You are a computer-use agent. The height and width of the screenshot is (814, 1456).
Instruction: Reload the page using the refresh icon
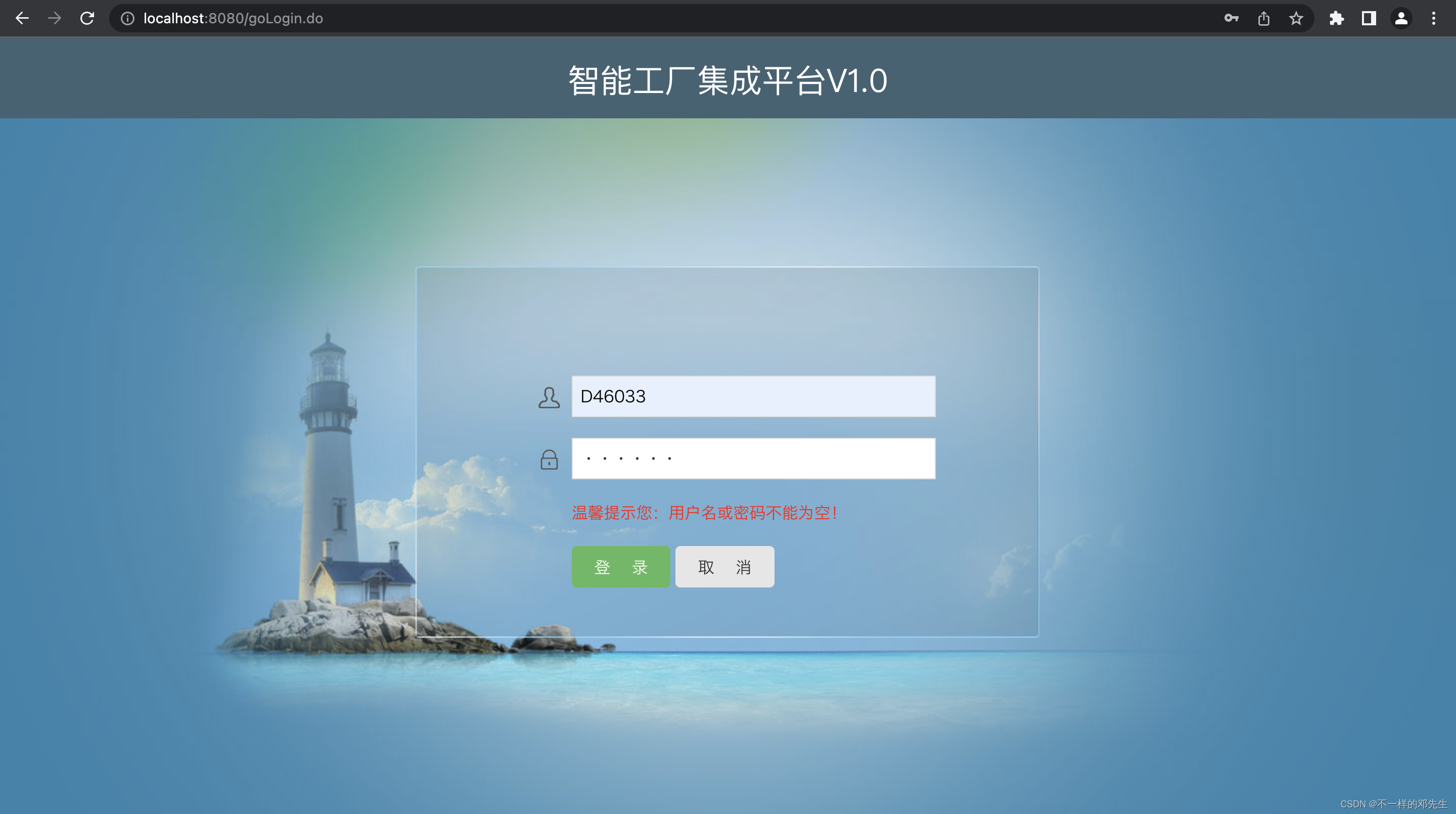click(x=87, y=18)
